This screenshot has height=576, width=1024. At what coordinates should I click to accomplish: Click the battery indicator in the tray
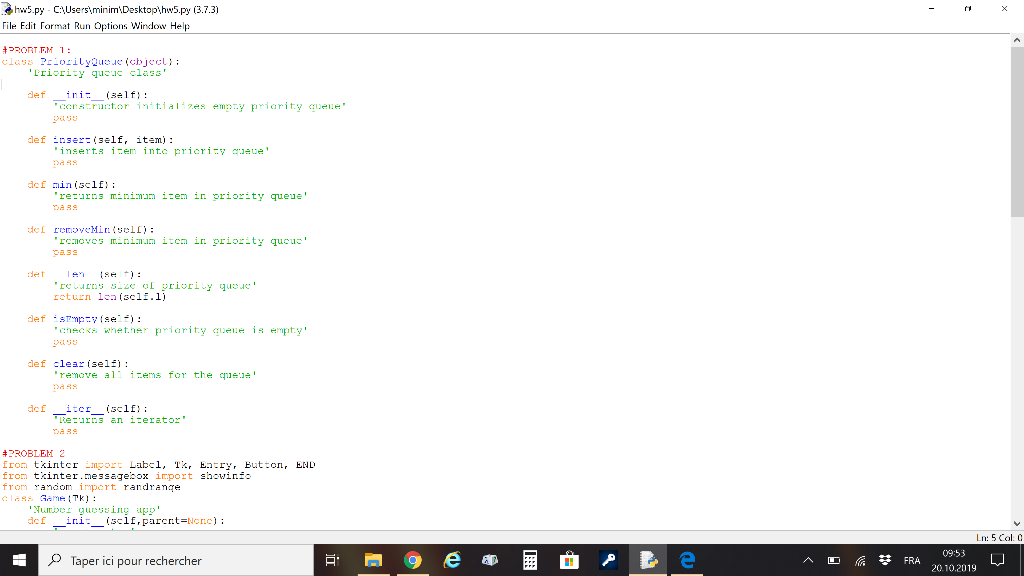[834, 561]
